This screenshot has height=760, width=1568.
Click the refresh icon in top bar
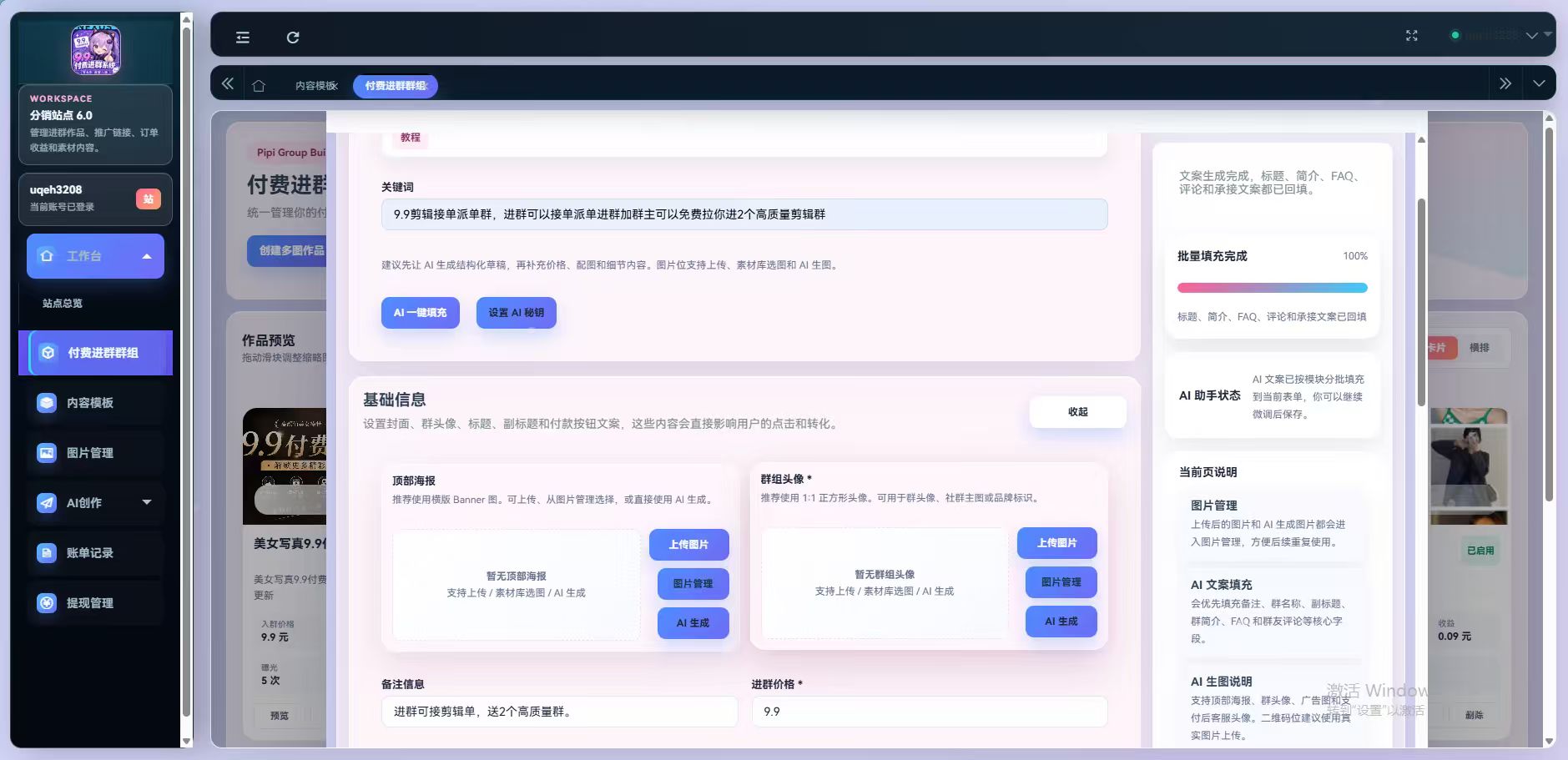(x=293, y=37)
